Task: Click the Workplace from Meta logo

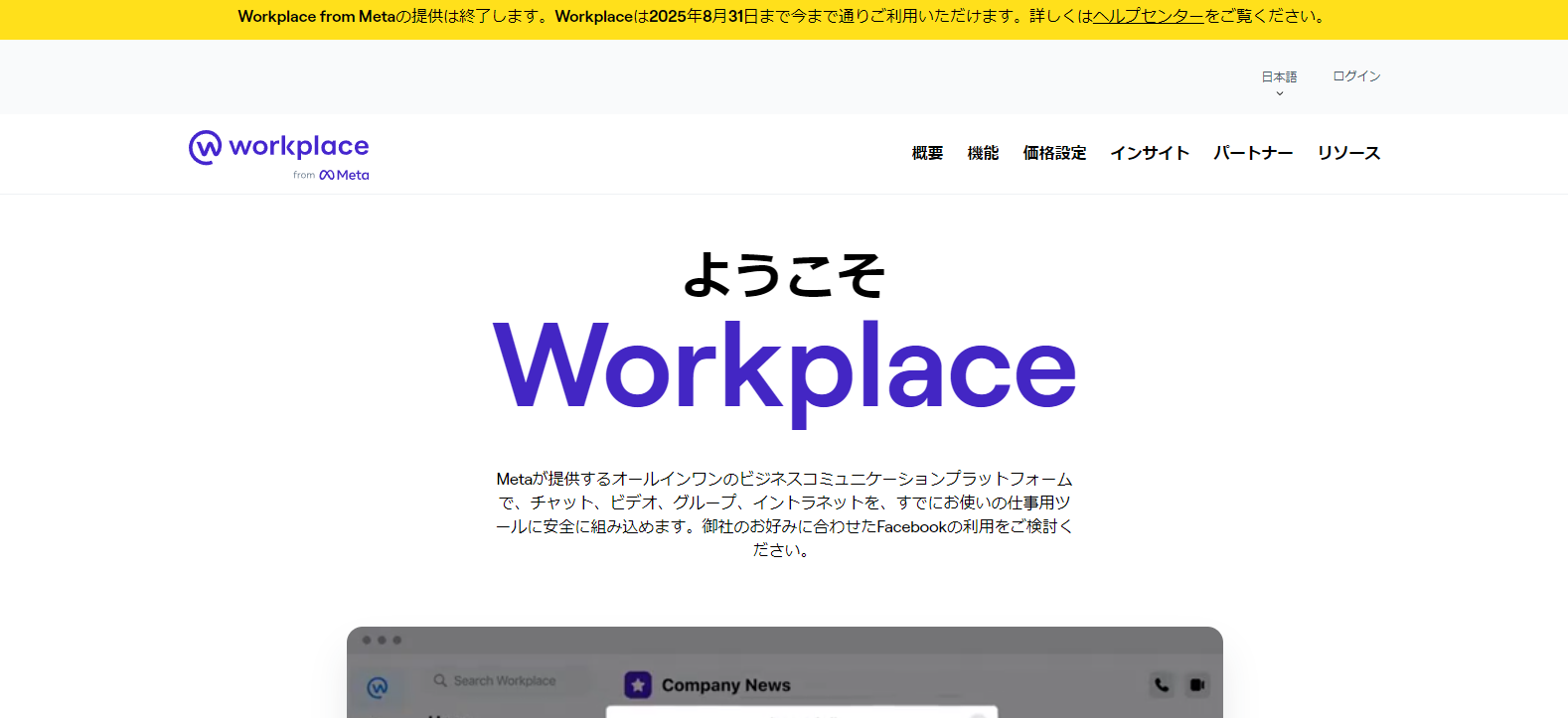Action: pos(279,156)
